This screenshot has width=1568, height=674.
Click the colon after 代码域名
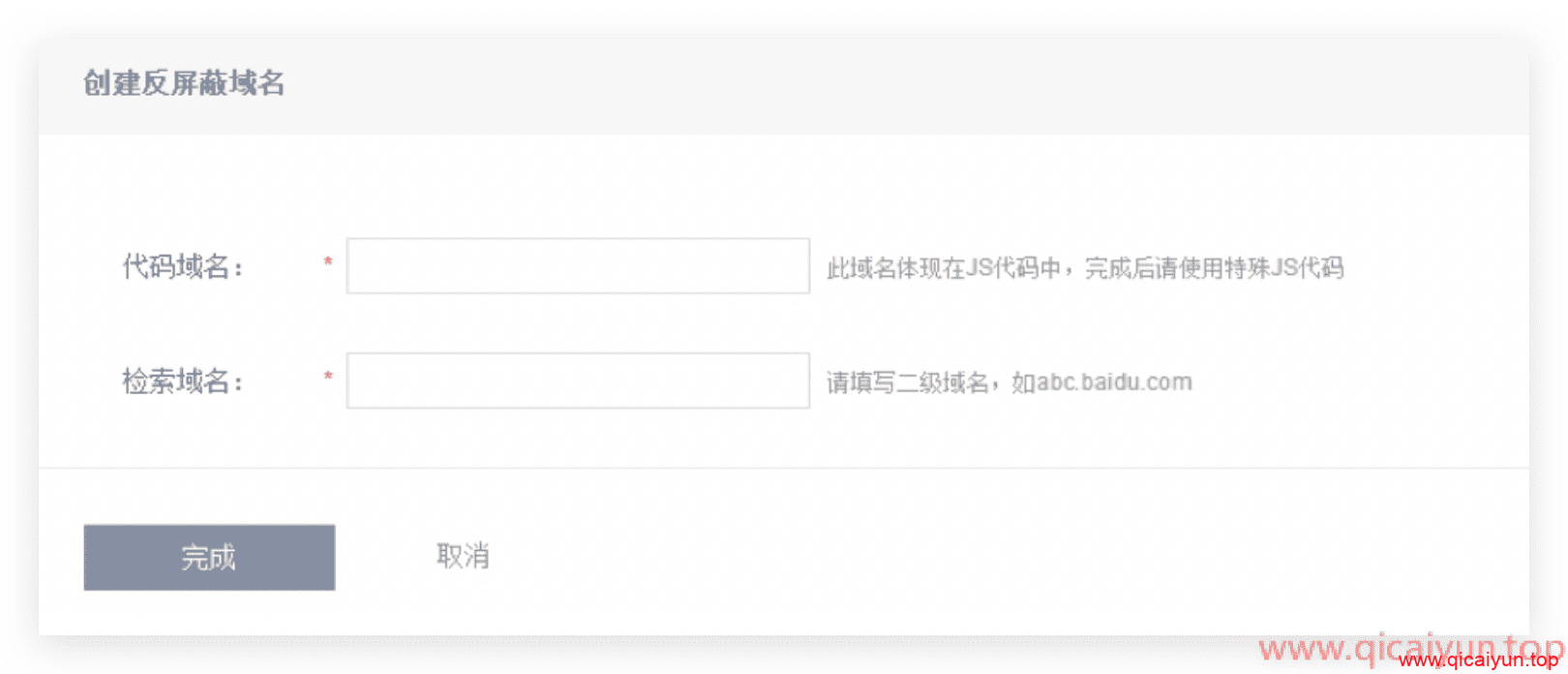[x=238, y=270]
